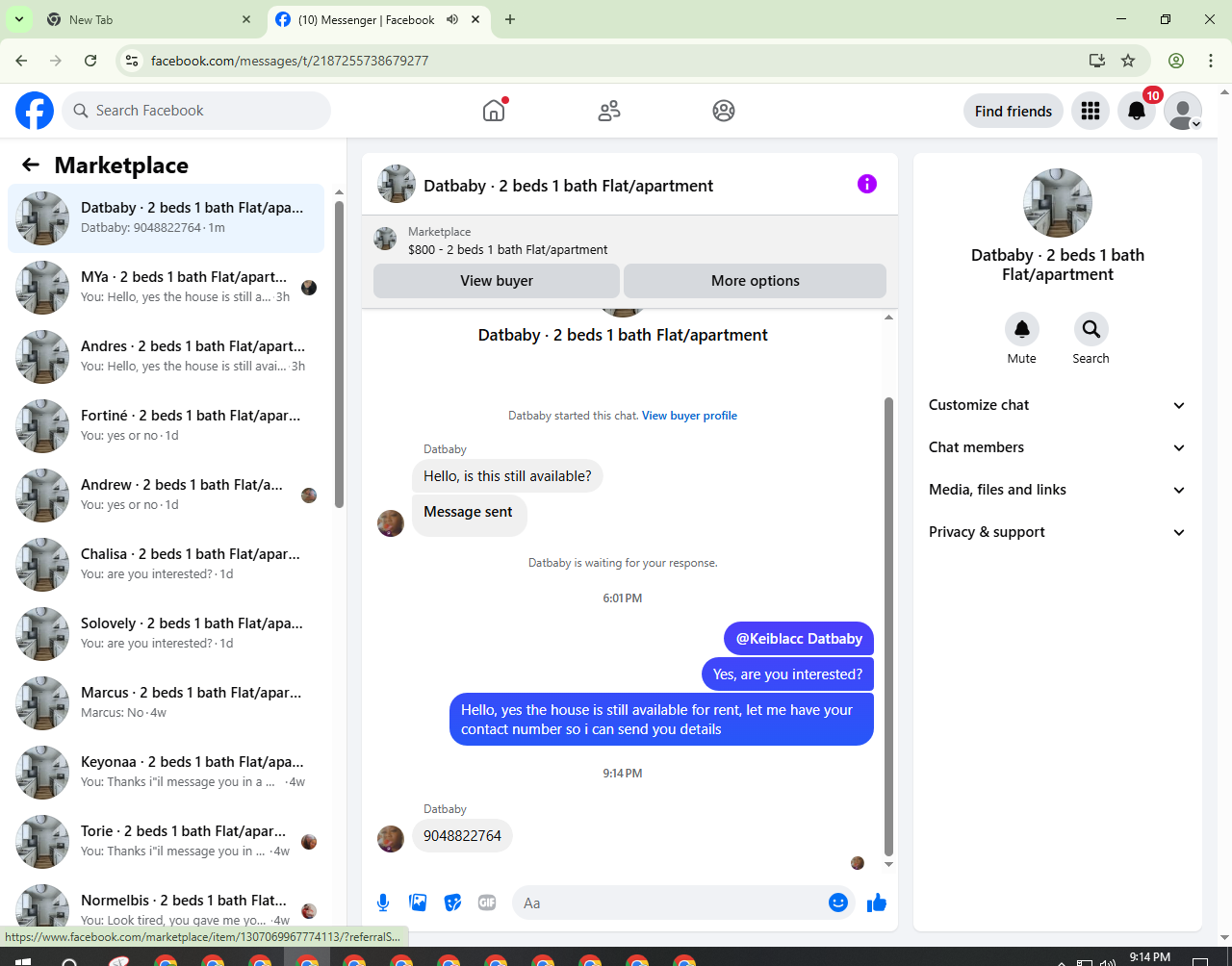Open the Home feed icon
This screenshot has height=966, width=1232.
(x=494, y=111)
